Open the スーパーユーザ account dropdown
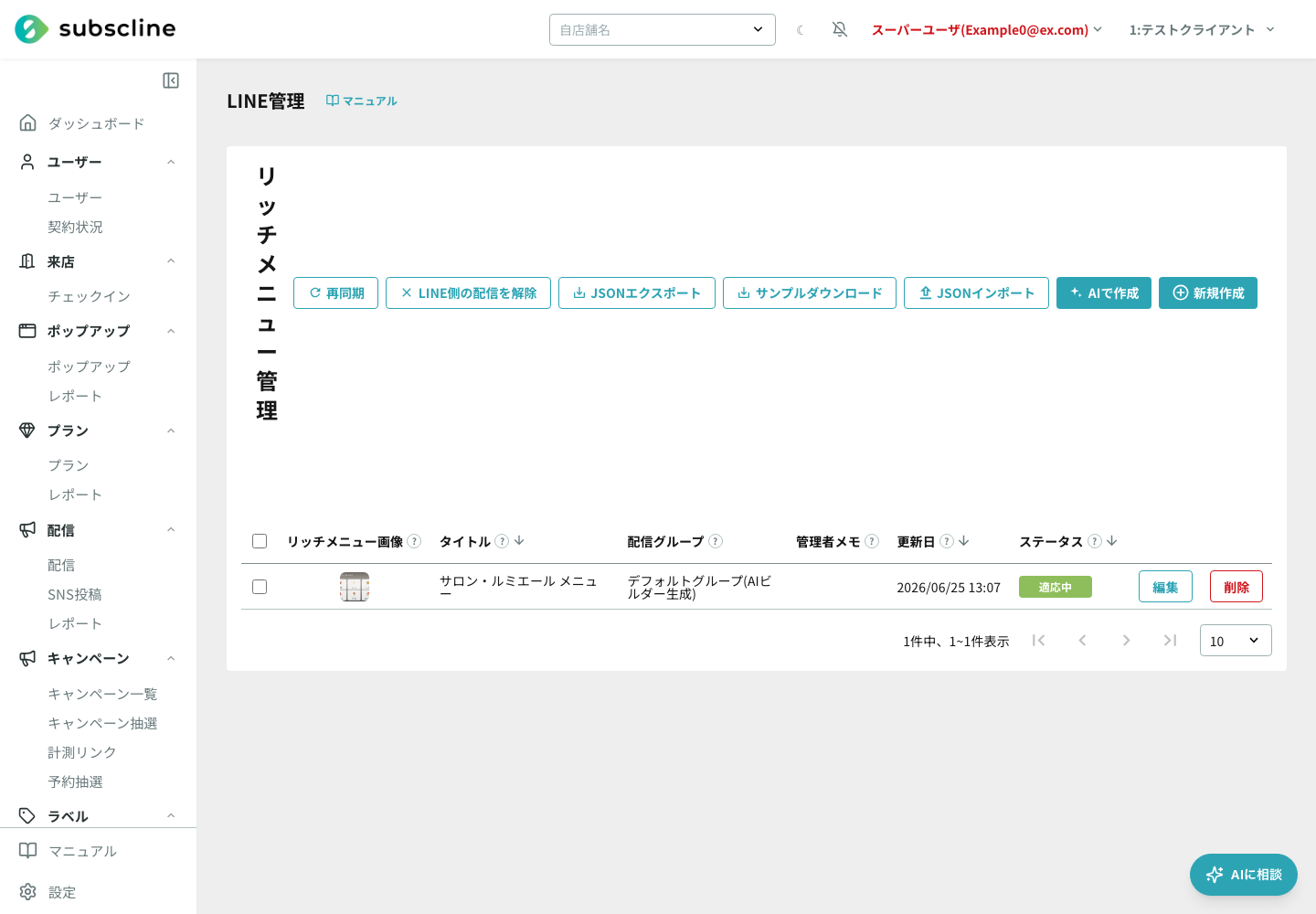The image size is (1316, 914). 987,30
